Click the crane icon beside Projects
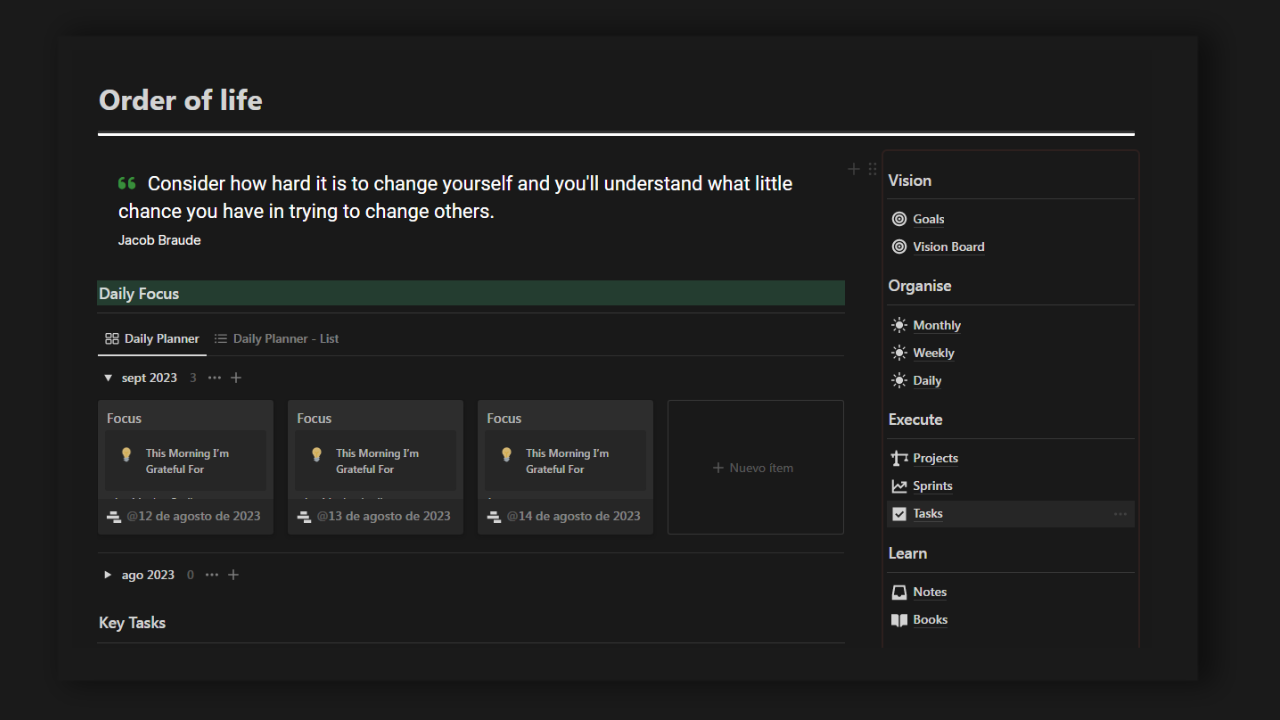 coord(899,458)
